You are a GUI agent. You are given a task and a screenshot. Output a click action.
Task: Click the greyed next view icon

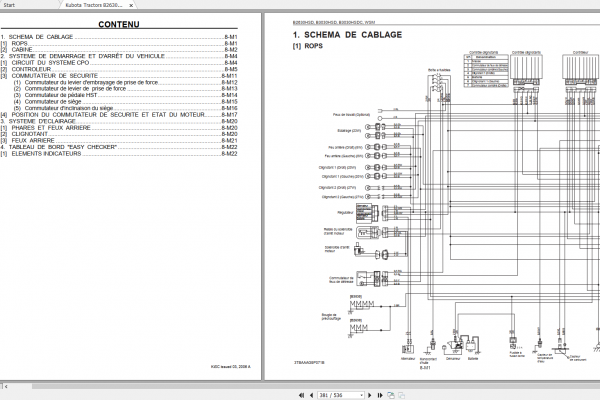click(x=401, y=395)
